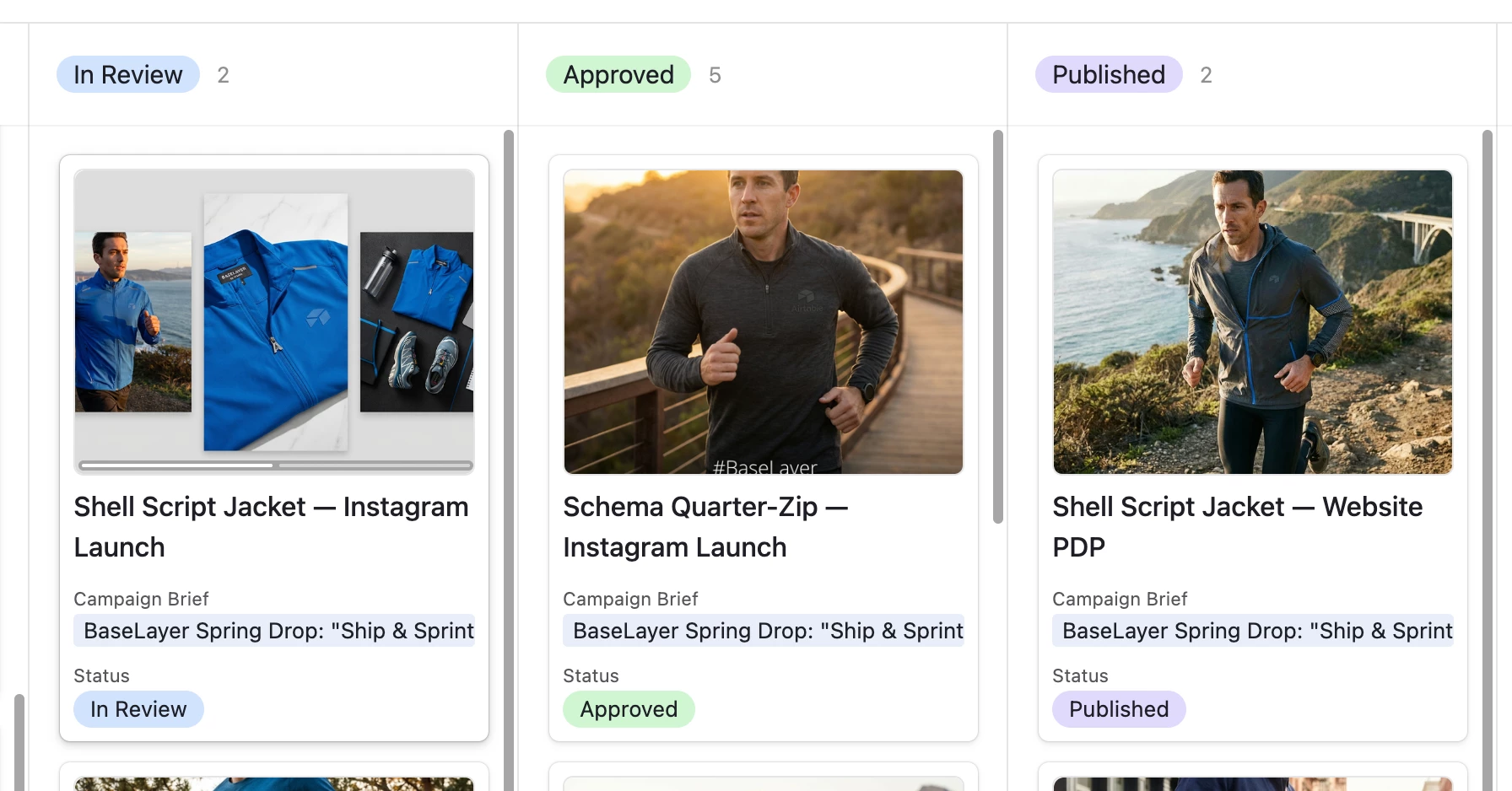Click Campaign Brief chip in Website PDP card
This screenshot has height=791, width=1512.
[1253, 631]
